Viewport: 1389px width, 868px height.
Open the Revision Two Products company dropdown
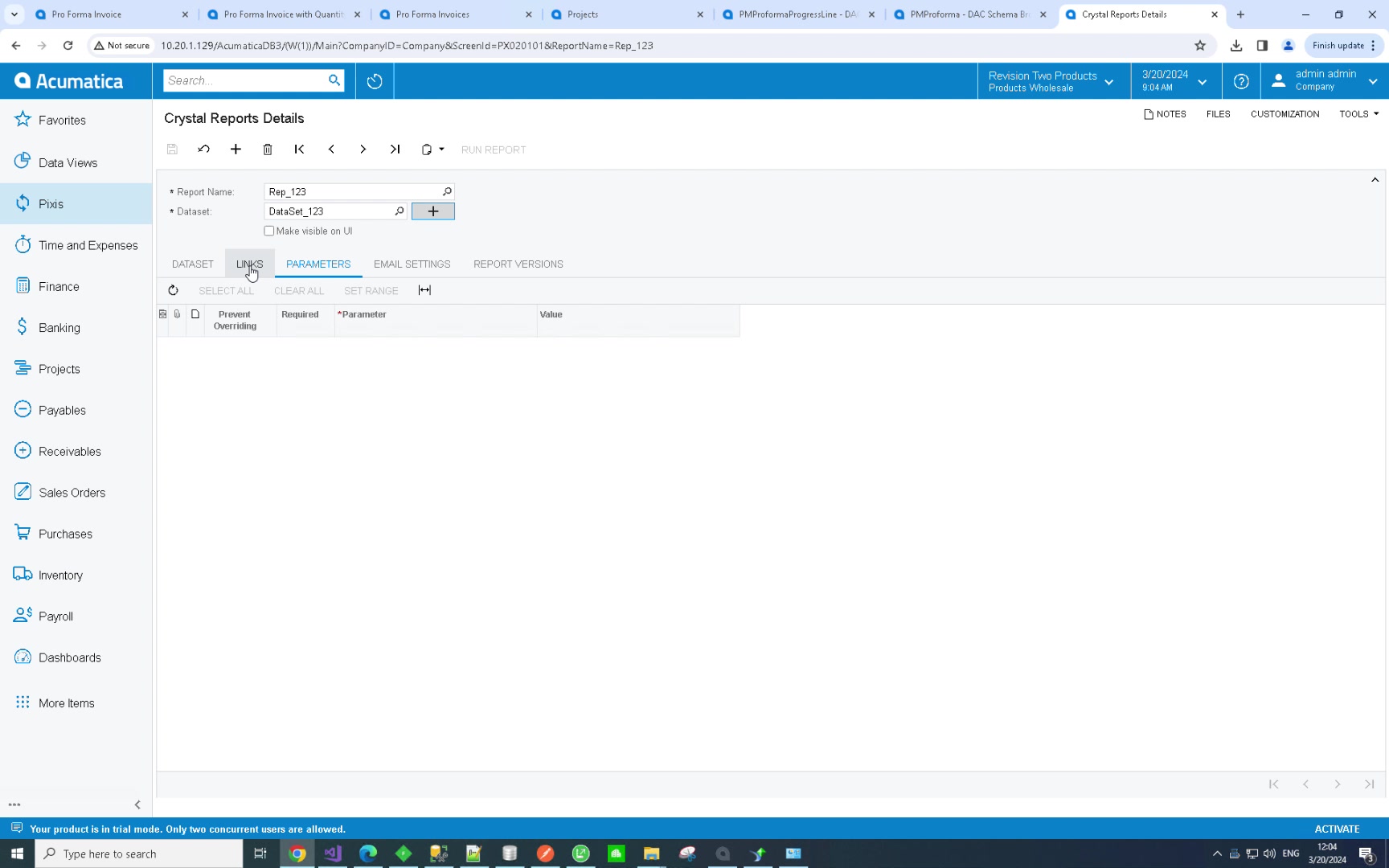click(x=1051, y=81)
